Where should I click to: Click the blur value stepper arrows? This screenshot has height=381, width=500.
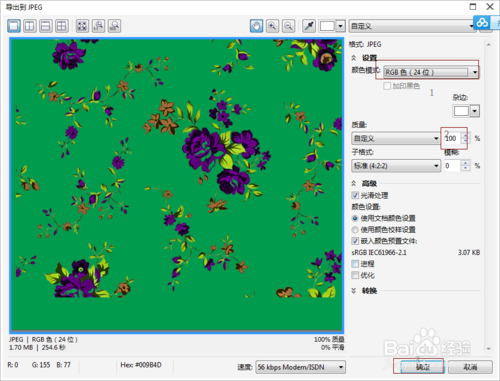pos(465,166)
